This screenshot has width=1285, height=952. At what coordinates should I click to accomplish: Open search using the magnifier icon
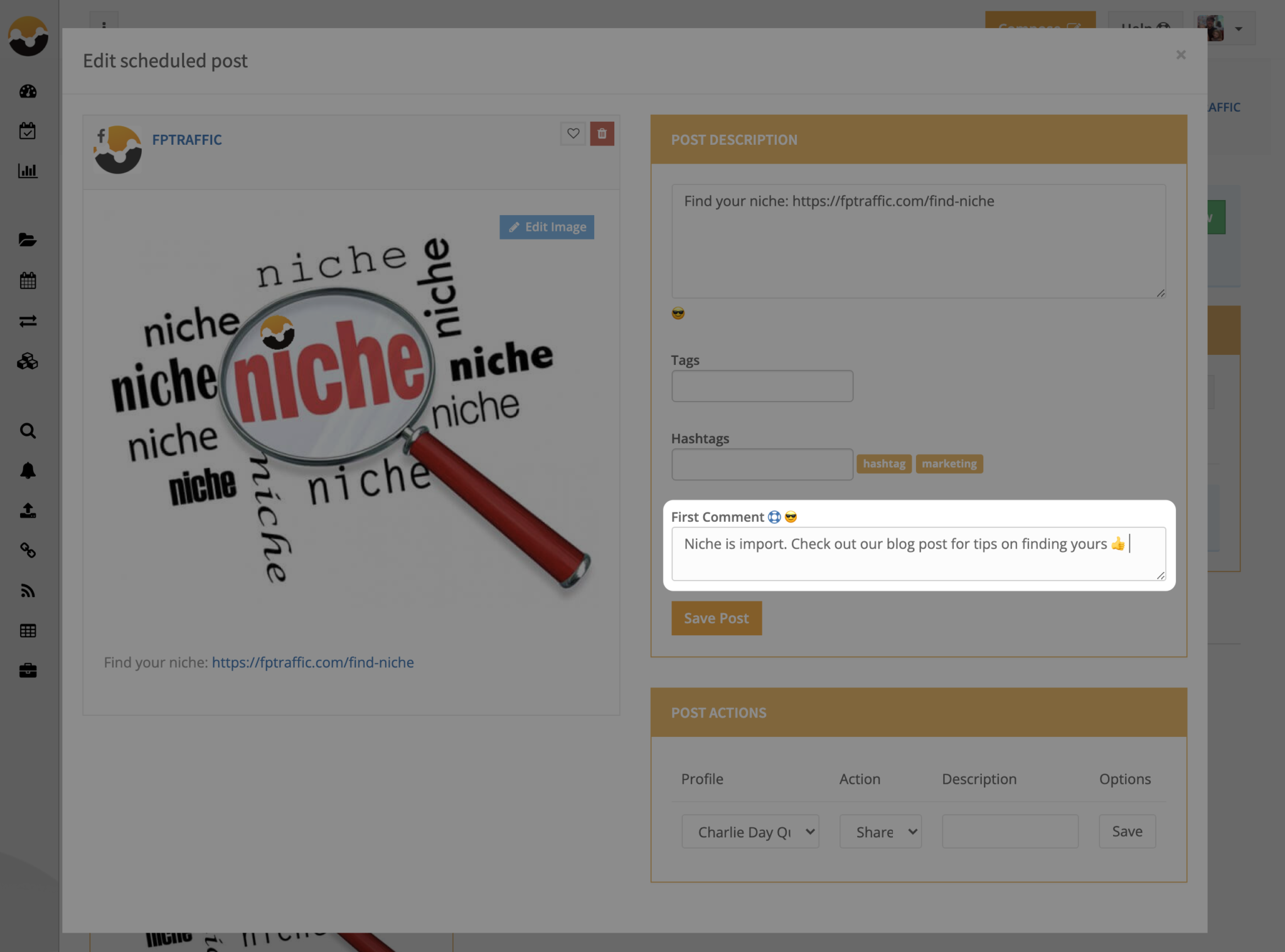click(28, 431)
